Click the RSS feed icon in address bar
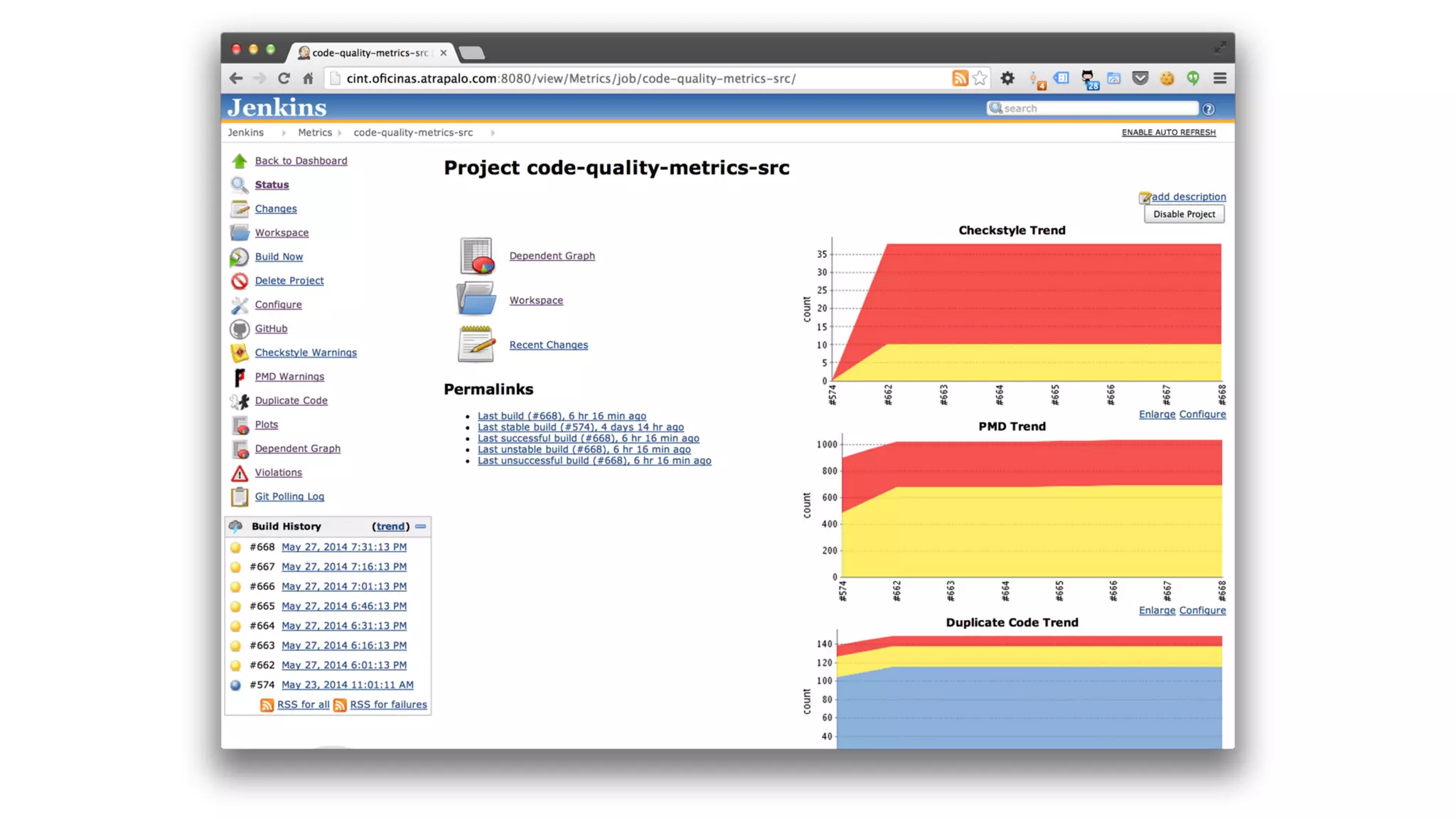Viewport: 1456px width, 819px height. click(x=960, y=78)
